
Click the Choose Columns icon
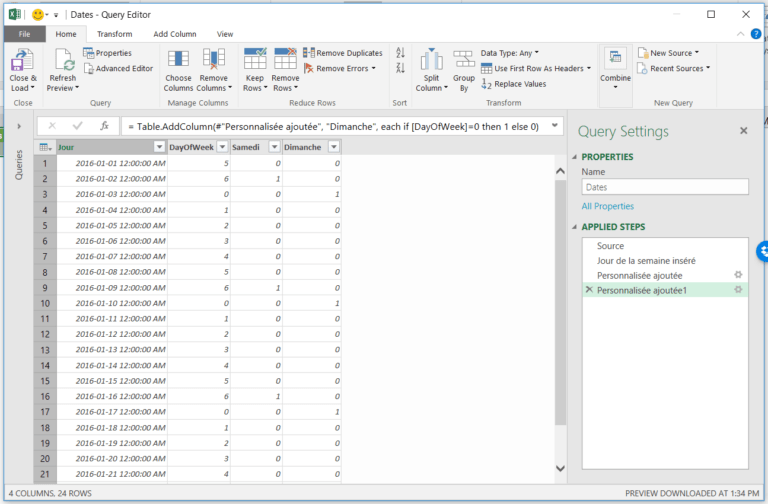178,59
